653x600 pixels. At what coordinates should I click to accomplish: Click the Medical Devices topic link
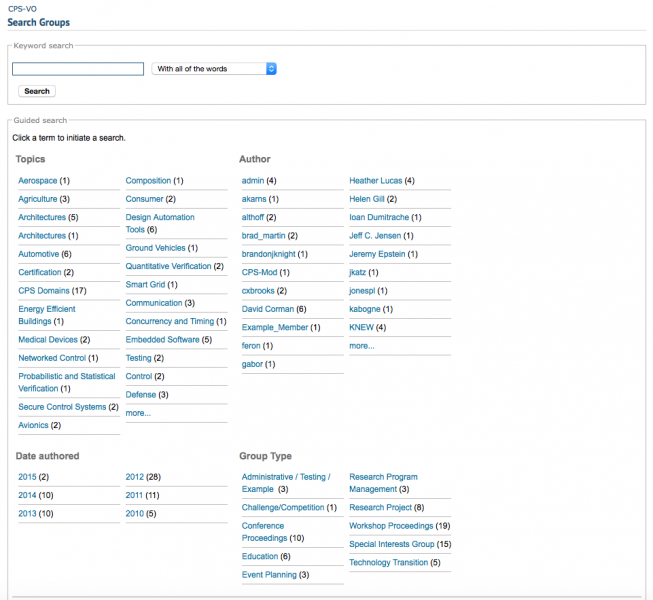pos(47,340)
